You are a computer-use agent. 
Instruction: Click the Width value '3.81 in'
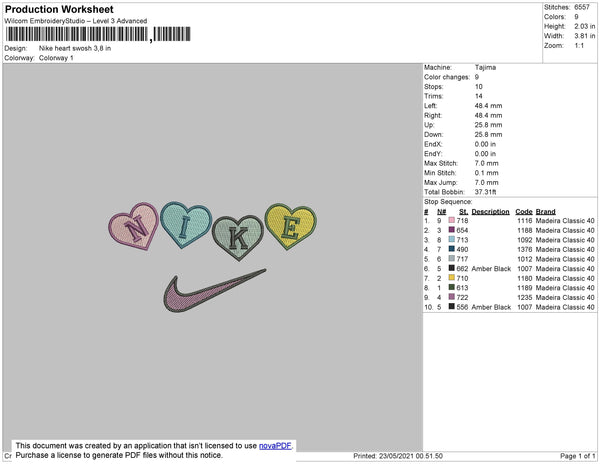pos(585,36)
